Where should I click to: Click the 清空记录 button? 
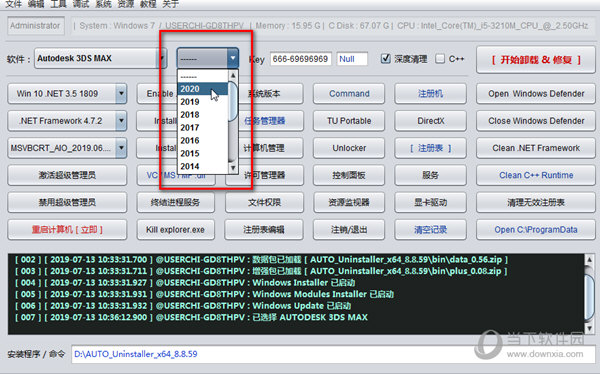pyautogui.click(x=430, y=230)
